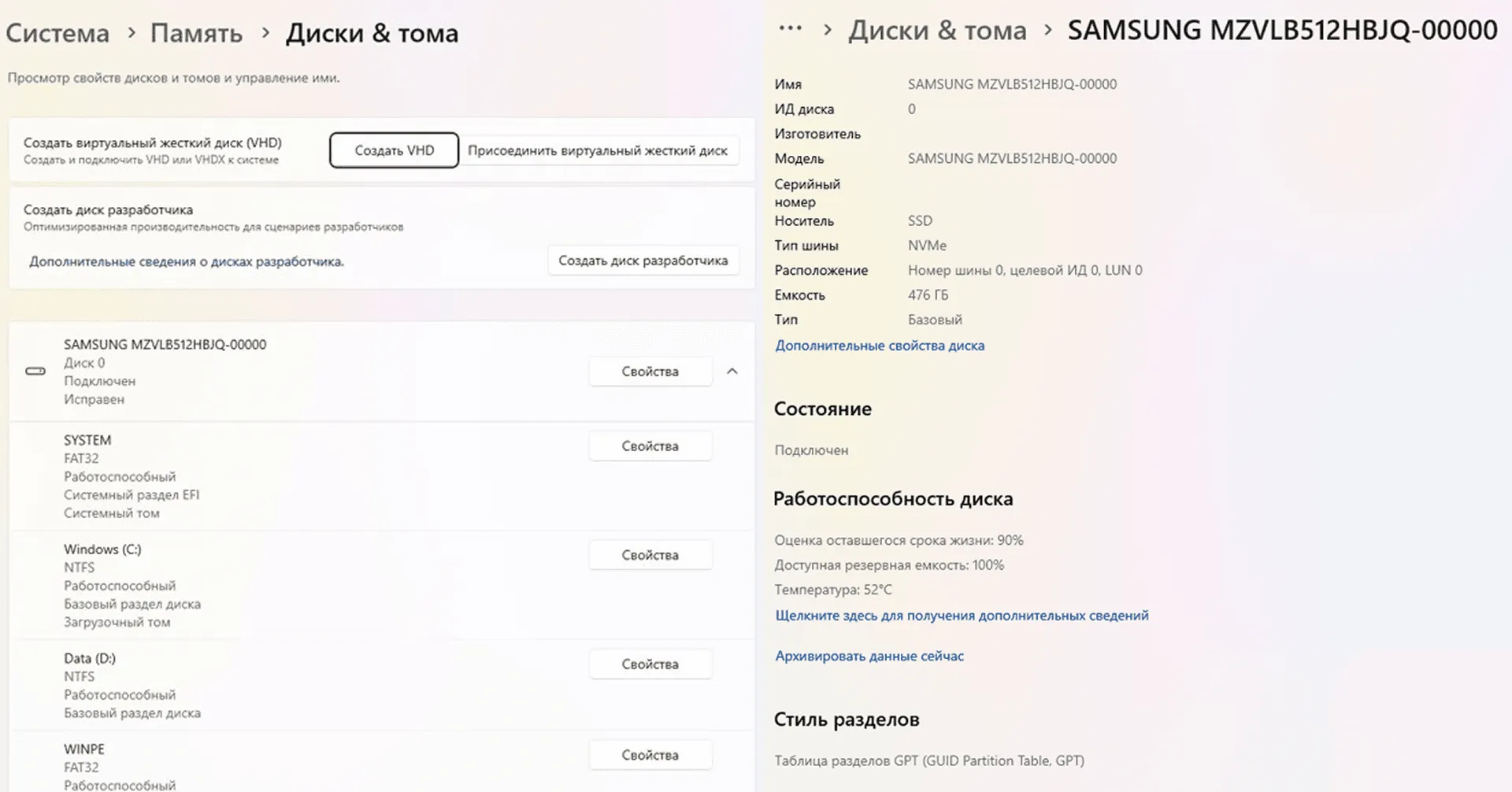Open Свойства for Windows (C:)
The image size is (1512, 792).
650,554
